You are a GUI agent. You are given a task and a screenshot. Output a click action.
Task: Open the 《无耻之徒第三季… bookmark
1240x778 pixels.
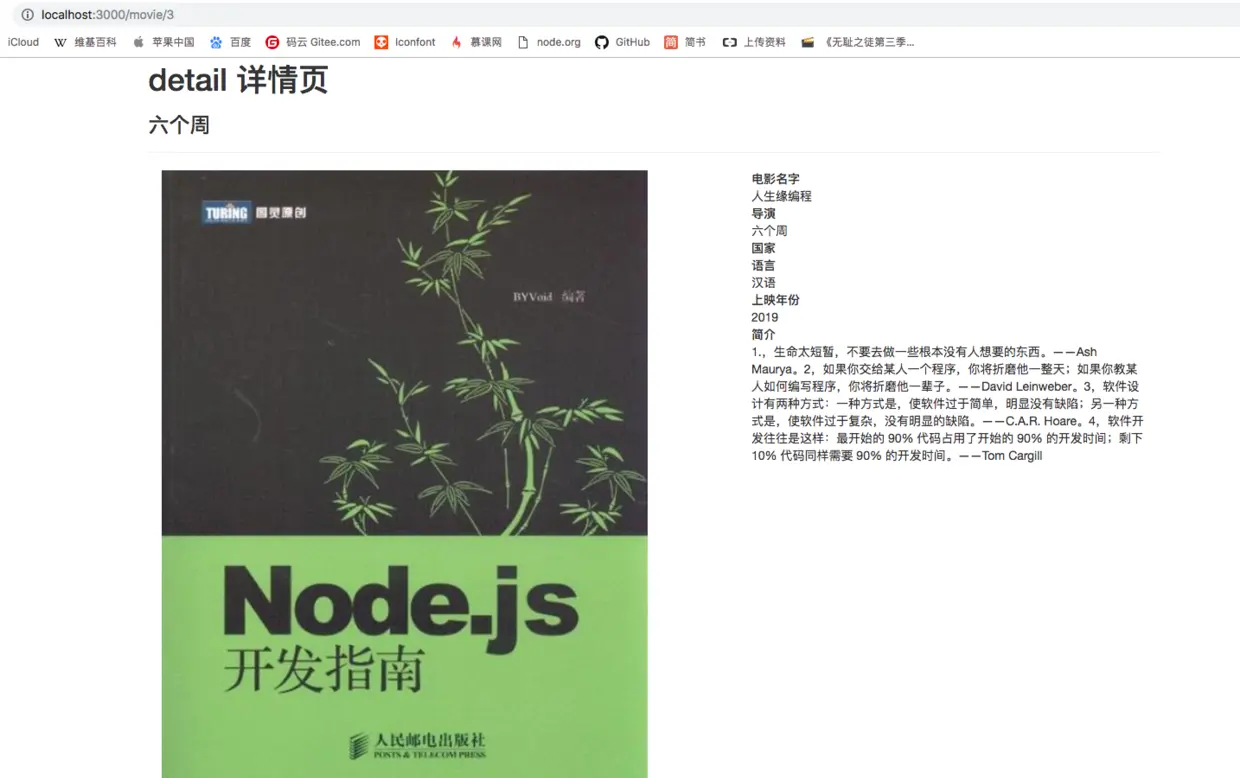click(x=857, y=42)
